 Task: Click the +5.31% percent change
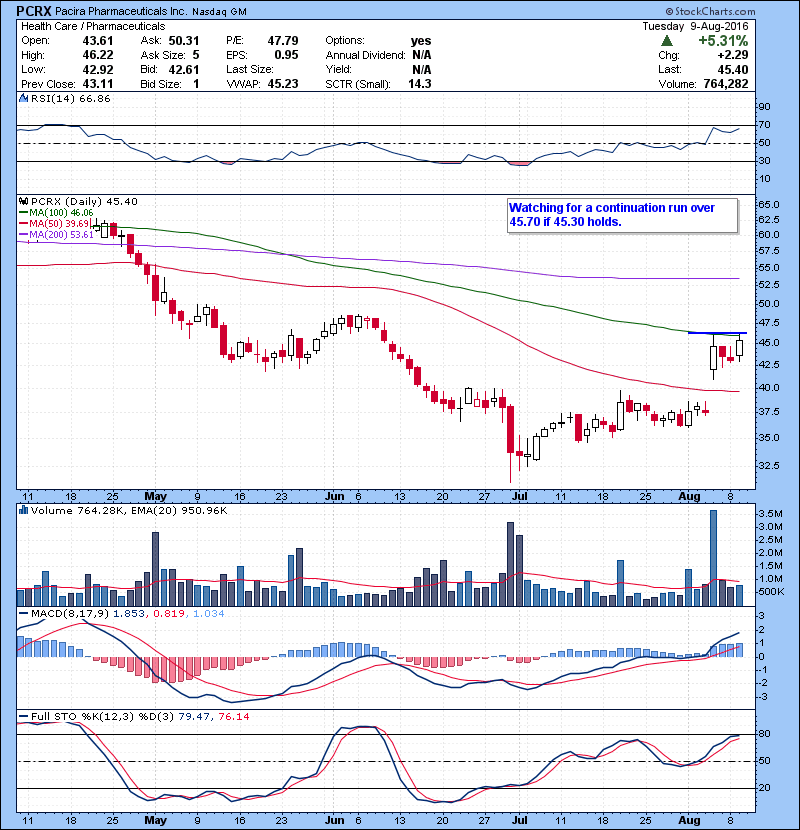point(723,41)
